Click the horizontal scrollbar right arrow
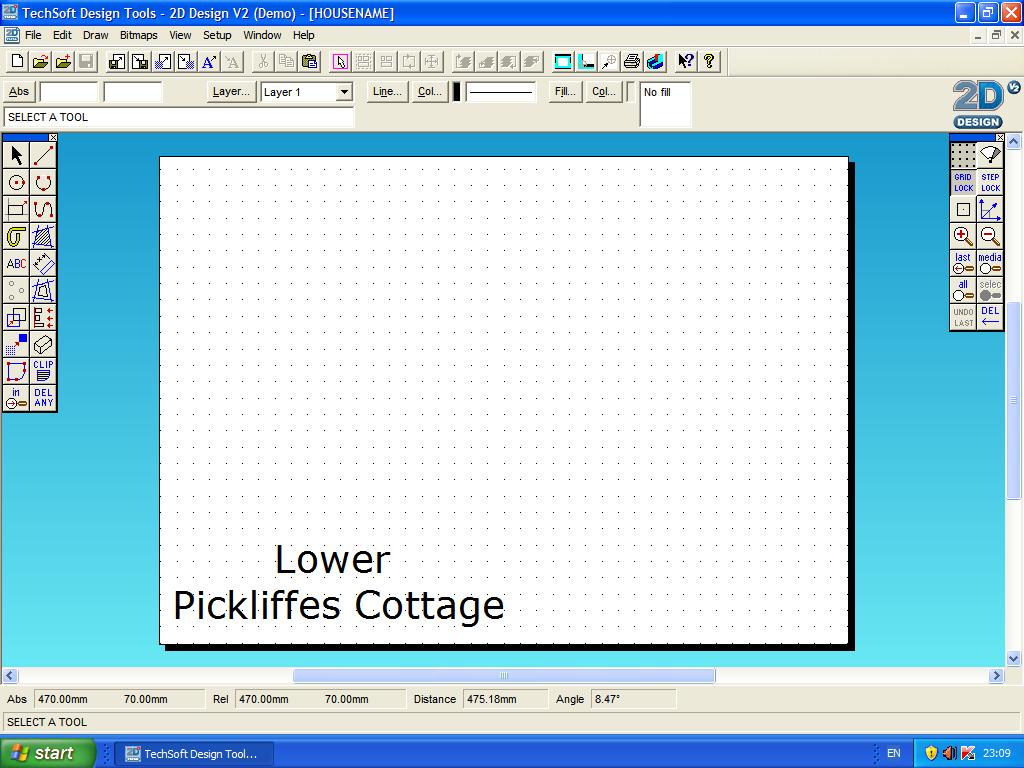The image size is (1024, 768). point(994,675)
